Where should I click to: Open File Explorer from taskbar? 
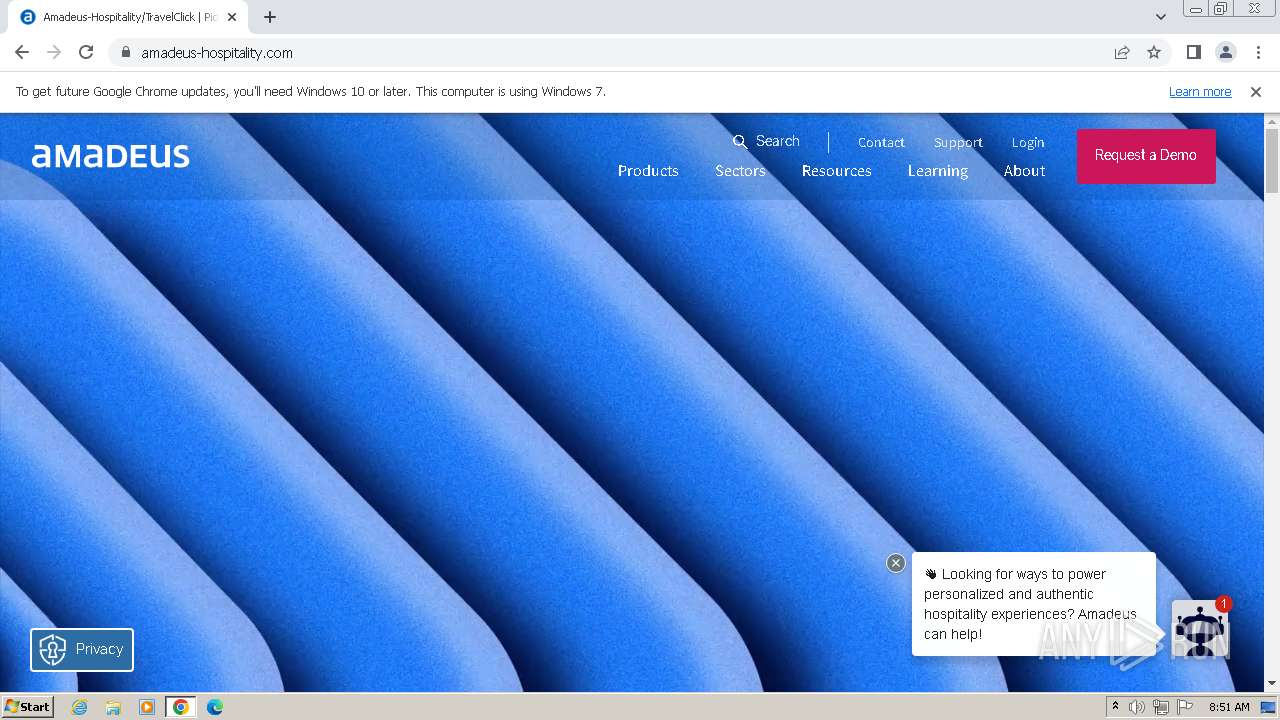coord(113,707)
